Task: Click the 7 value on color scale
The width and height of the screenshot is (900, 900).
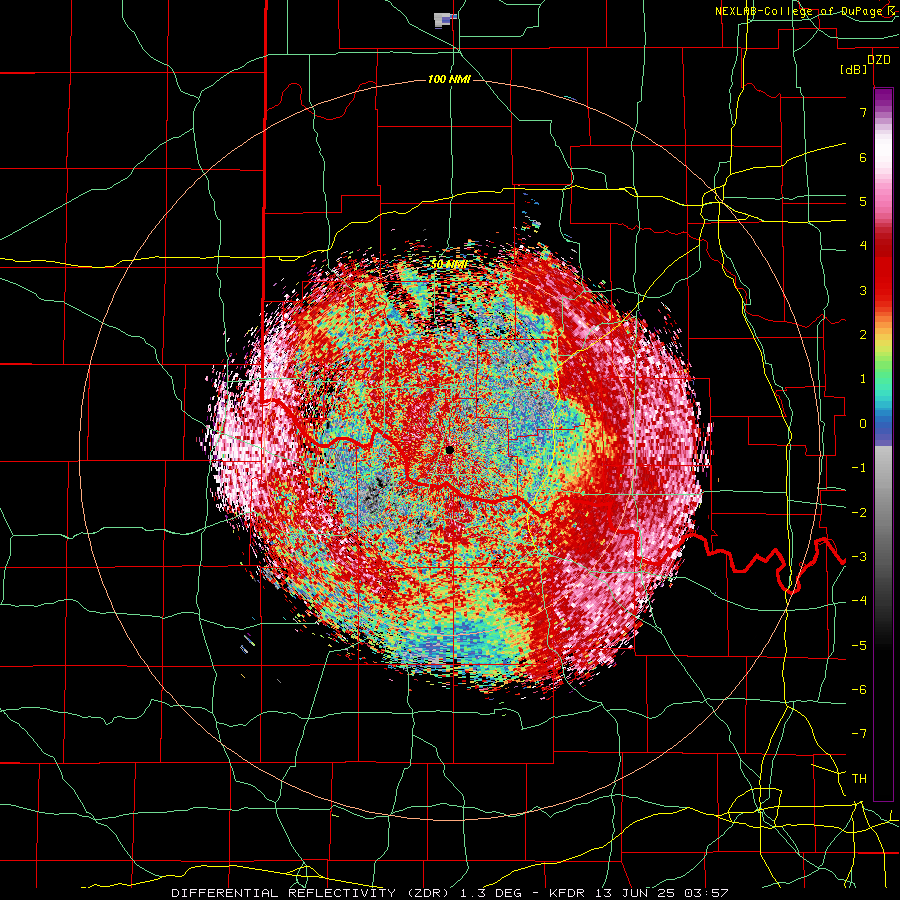Action: (863, 112)
